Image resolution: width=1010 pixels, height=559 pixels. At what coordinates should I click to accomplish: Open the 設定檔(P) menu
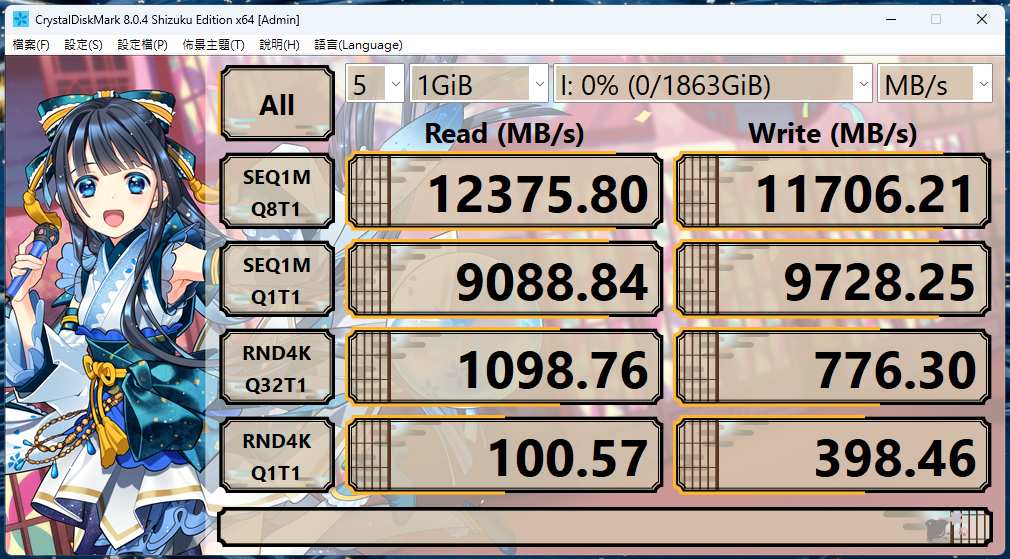coord(142,45)
